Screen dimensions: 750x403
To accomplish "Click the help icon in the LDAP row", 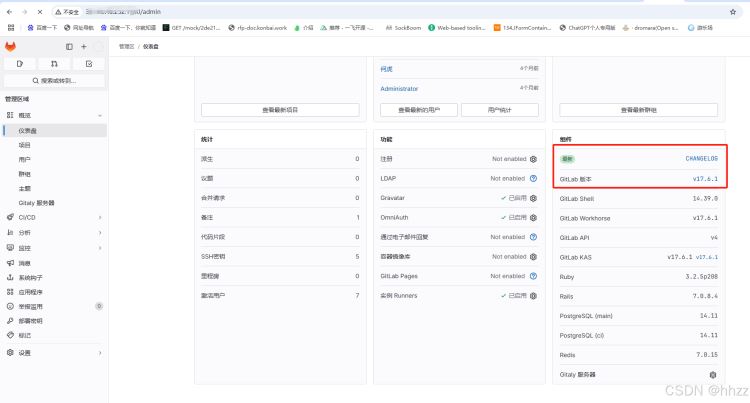I will click(533, 178).
